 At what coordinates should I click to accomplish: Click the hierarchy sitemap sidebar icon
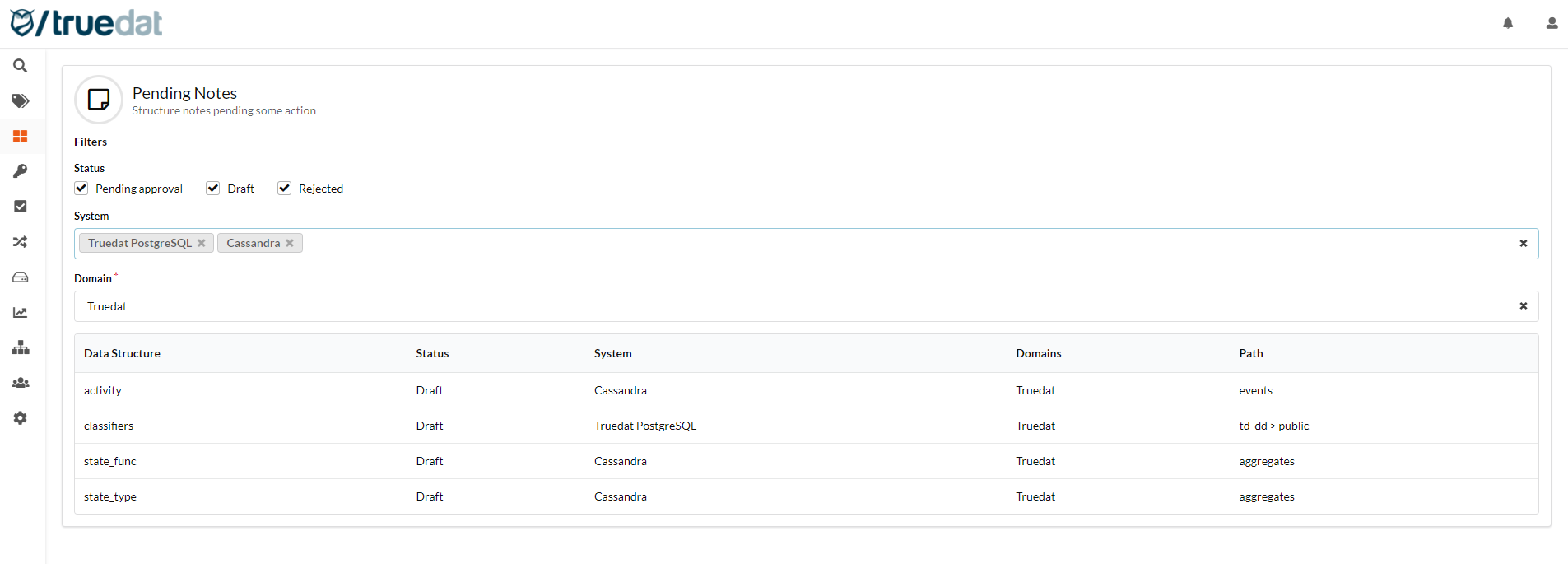(21, 347)
